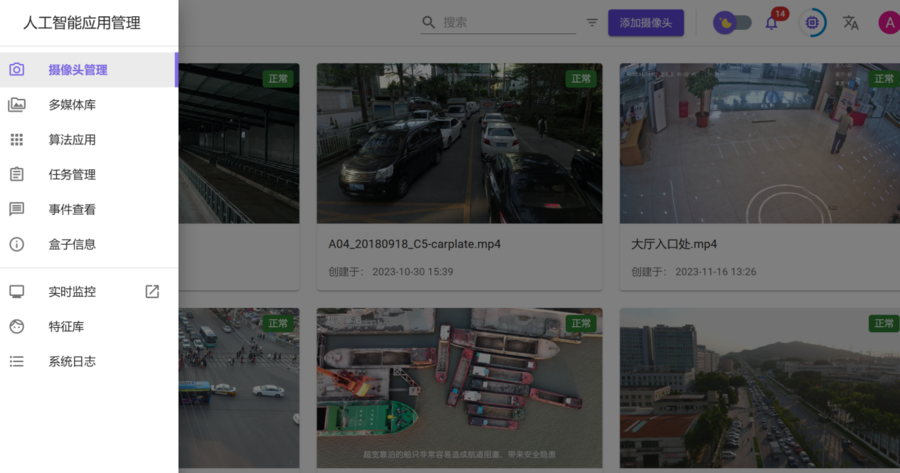Open the 大厅入口处.mp4 camera thumbnail
The height and width of the screenshot is (473, 900).
coord(760,143)
